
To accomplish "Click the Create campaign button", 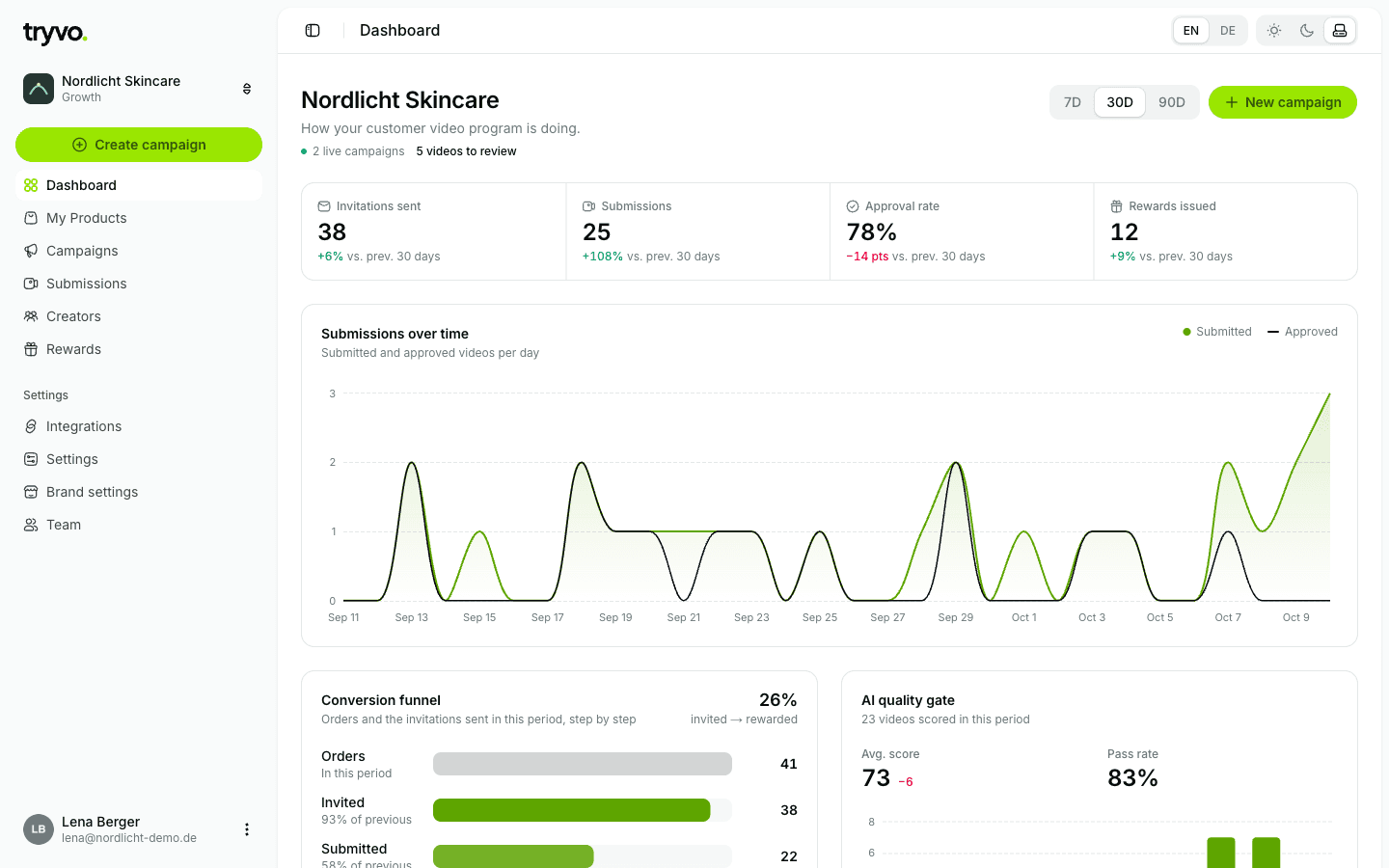I will [x=139, y=145].
